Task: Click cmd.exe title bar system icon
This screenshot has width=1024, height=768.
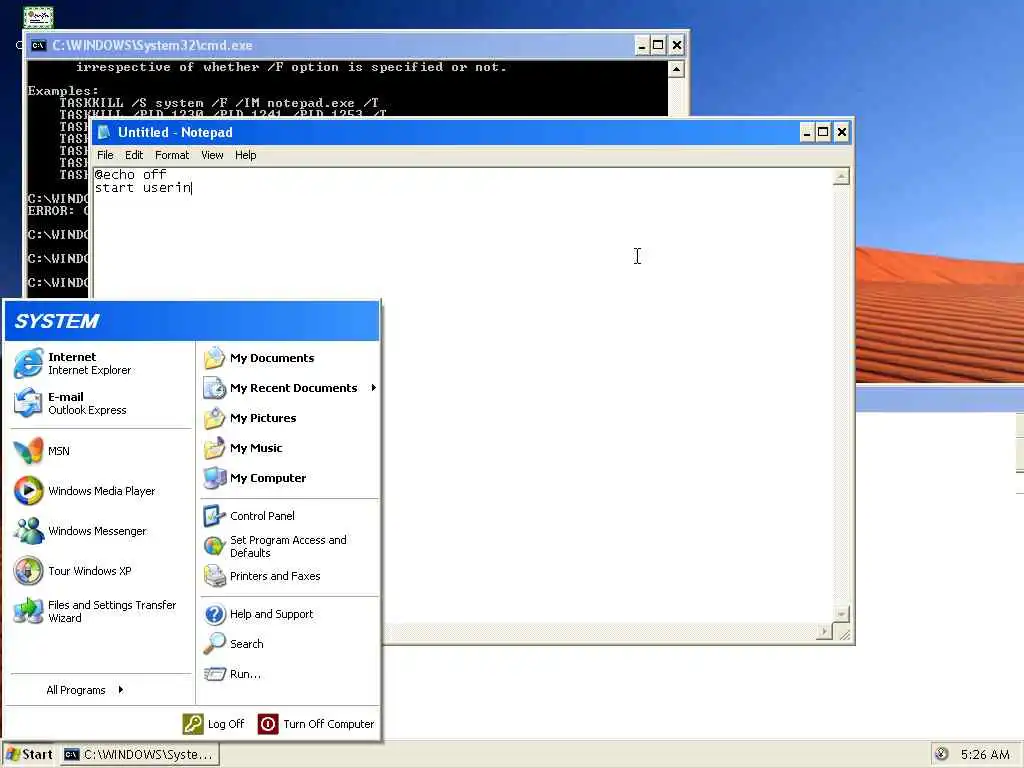Action: [39, 45]
